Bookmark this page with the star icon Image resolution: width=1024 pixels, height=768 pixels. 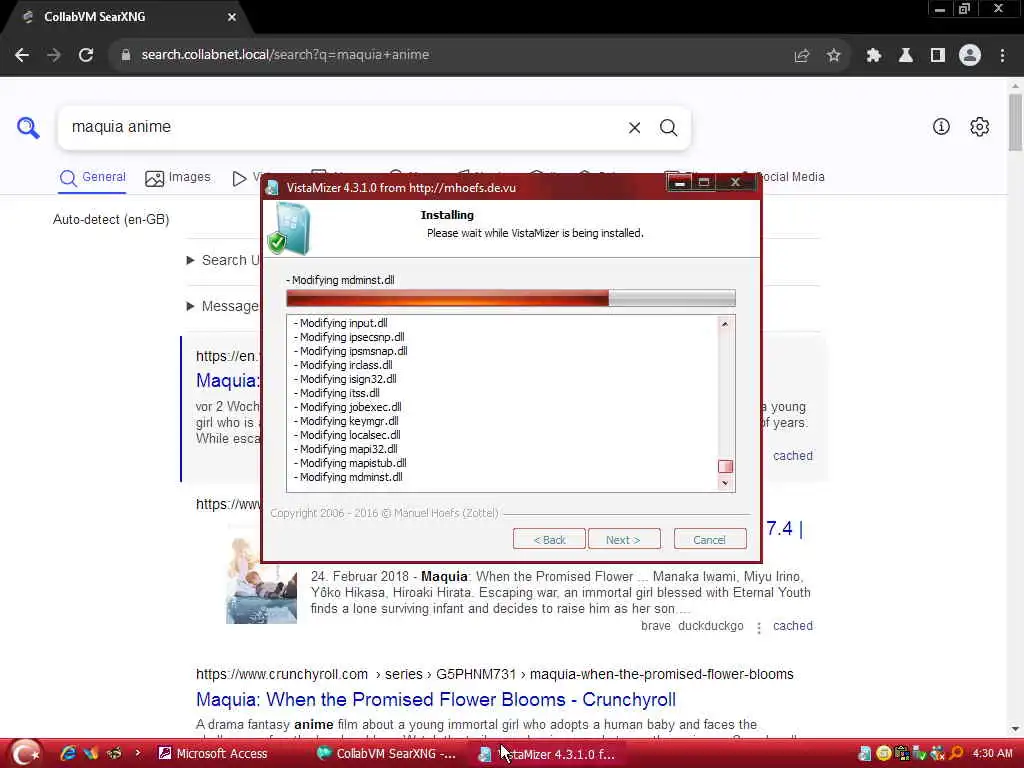[x=833, y=56]
